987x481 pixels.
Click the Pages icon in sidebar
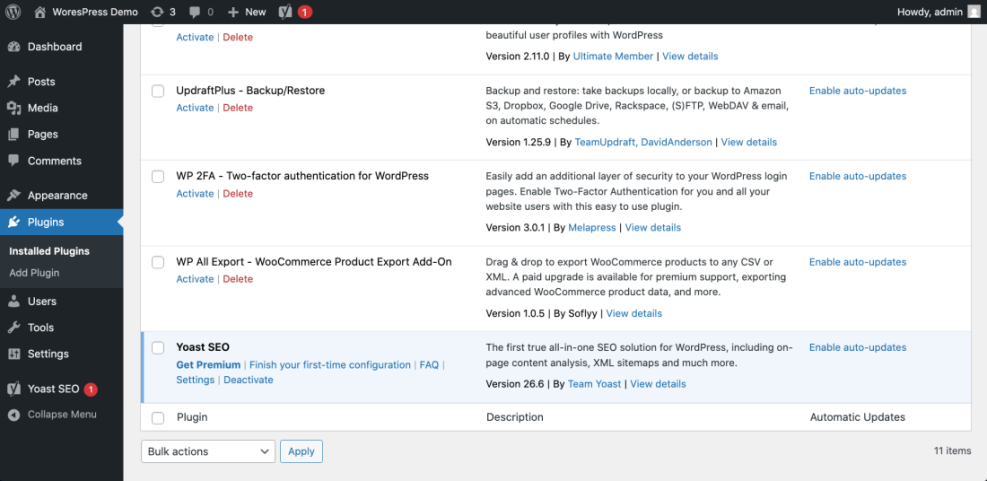(x=14, y=135)
